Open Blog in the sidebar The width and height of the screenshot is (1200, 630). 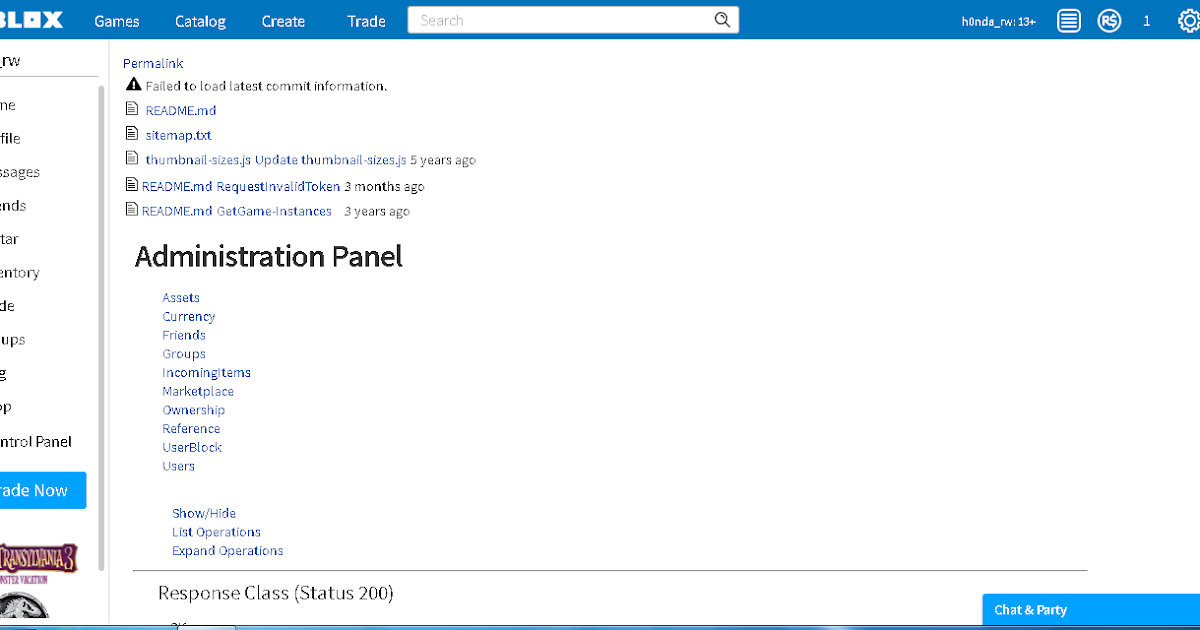[3, 374]
